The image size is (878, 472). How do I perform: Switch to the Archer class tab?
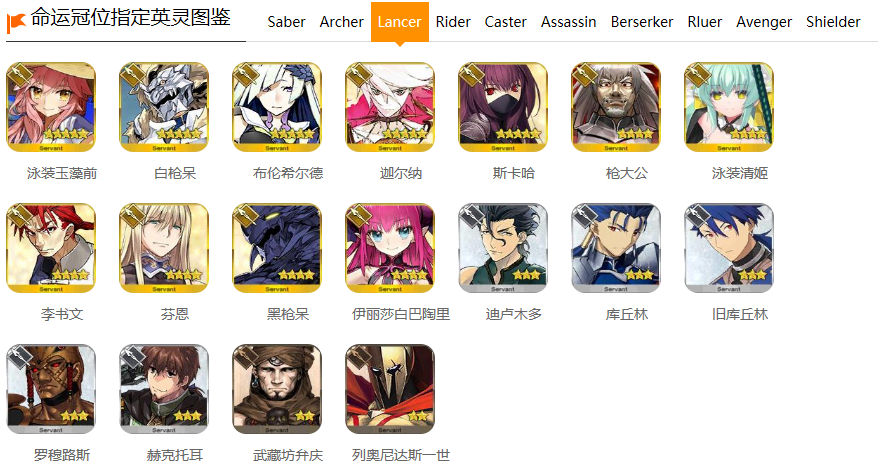pos(342,22)
